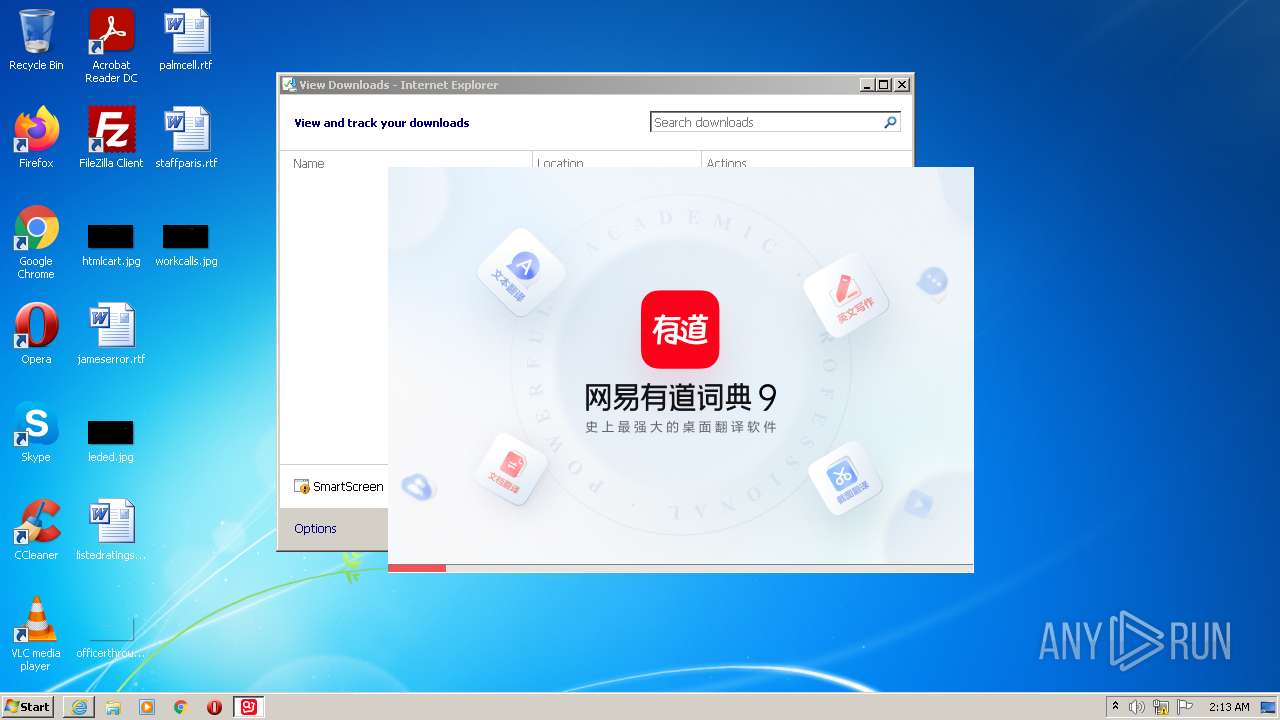The height and width of the screenshot is (720, 1280).
Task: Launch CCleaner from desktop
Action: point(36,529)
